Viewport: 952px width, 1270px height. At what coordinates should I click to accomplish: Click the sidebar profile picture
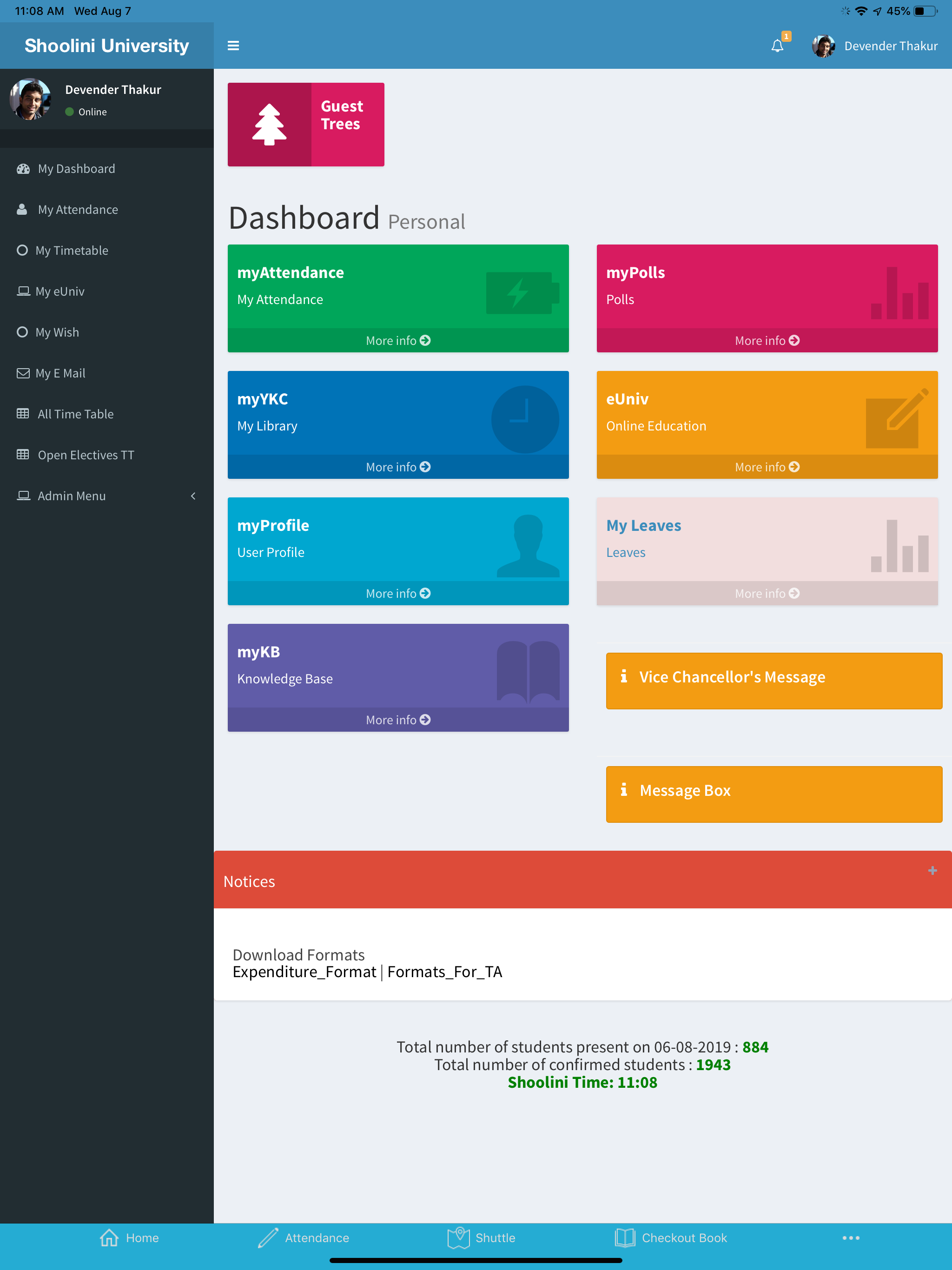(30, 99)
